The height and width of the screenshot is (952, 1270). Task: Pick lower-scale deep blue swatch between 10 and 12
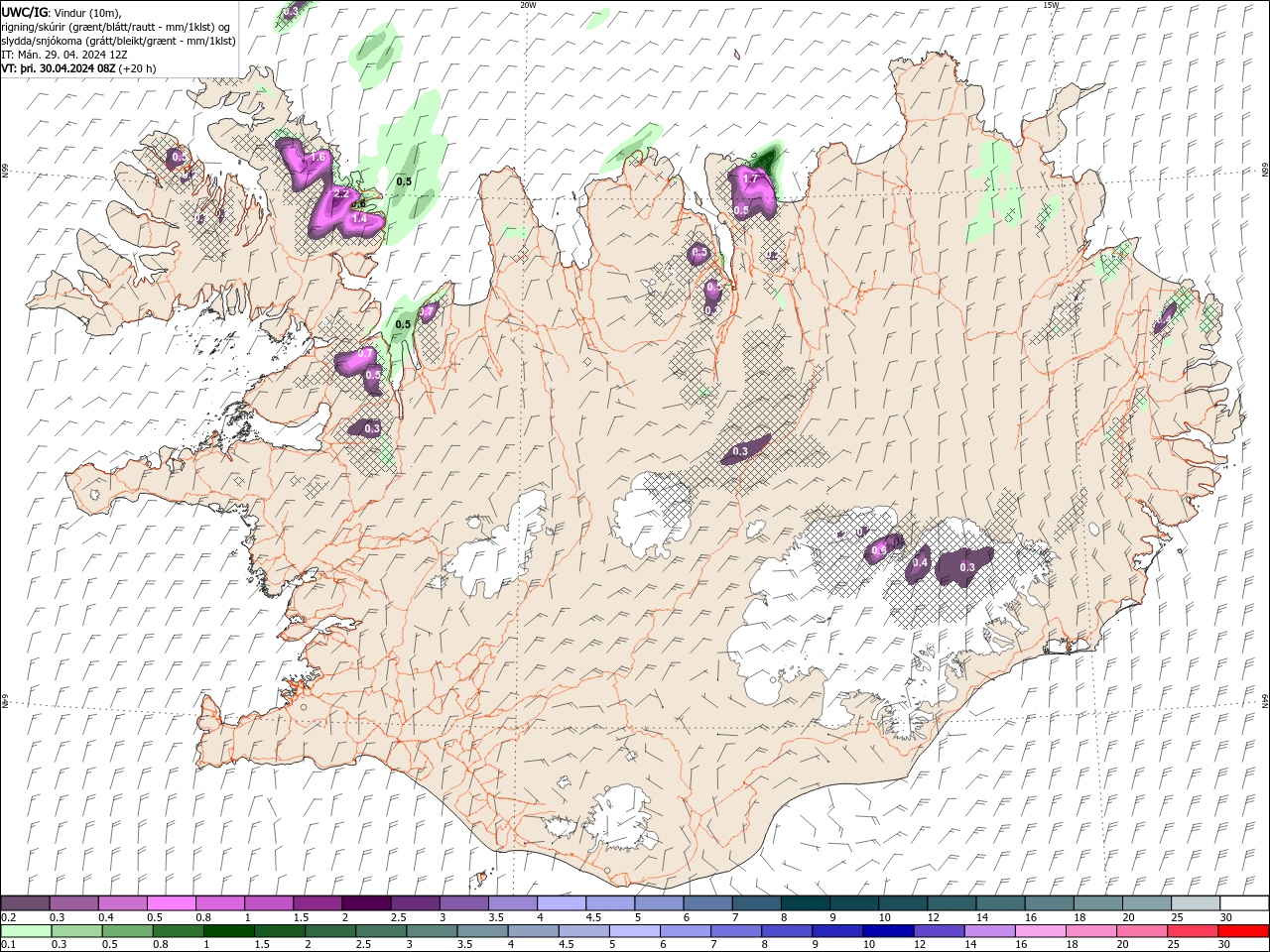887,931
